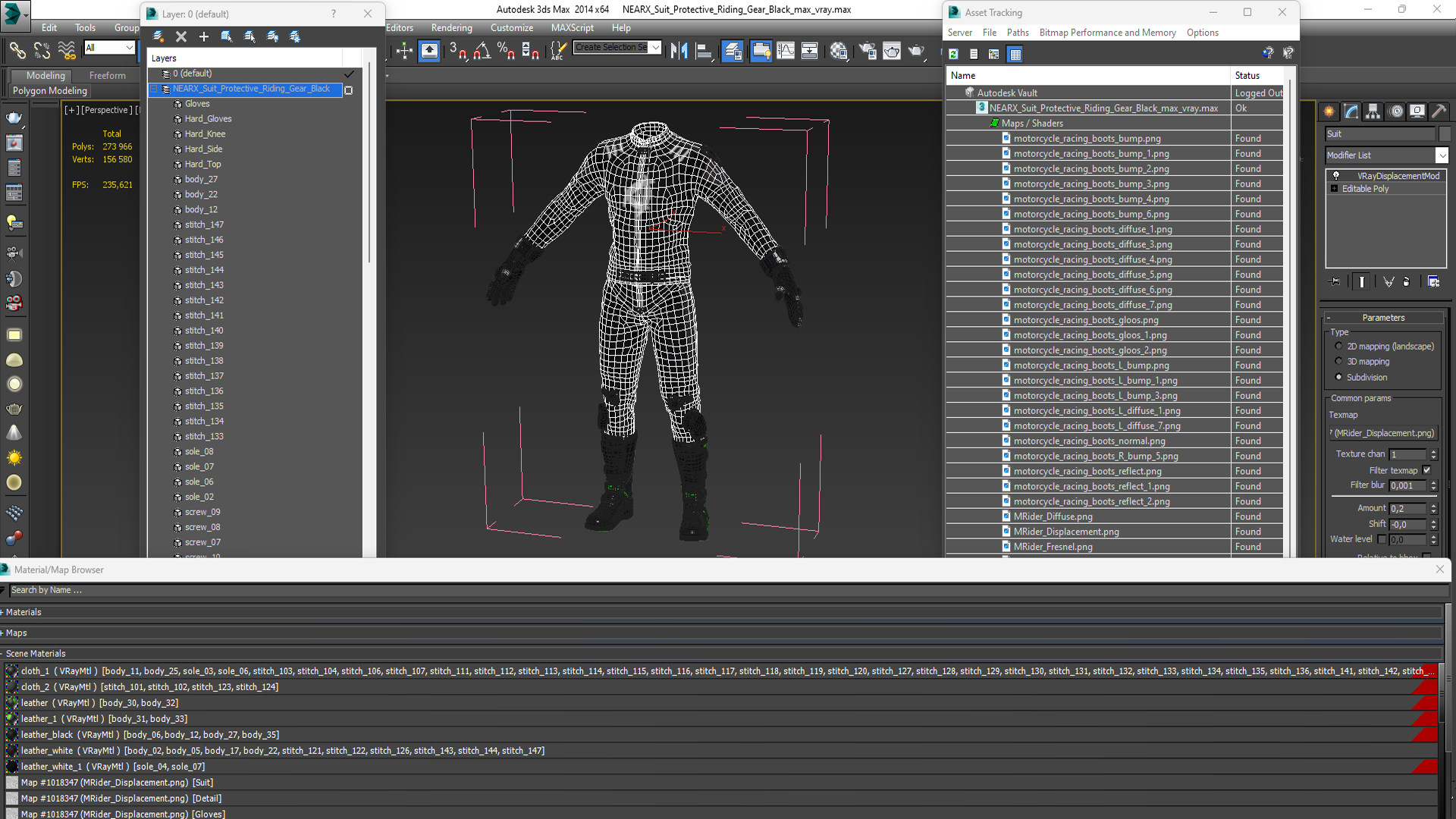Click the Amount spinner arrows
1456x819 pixels.
point(1433,508)
